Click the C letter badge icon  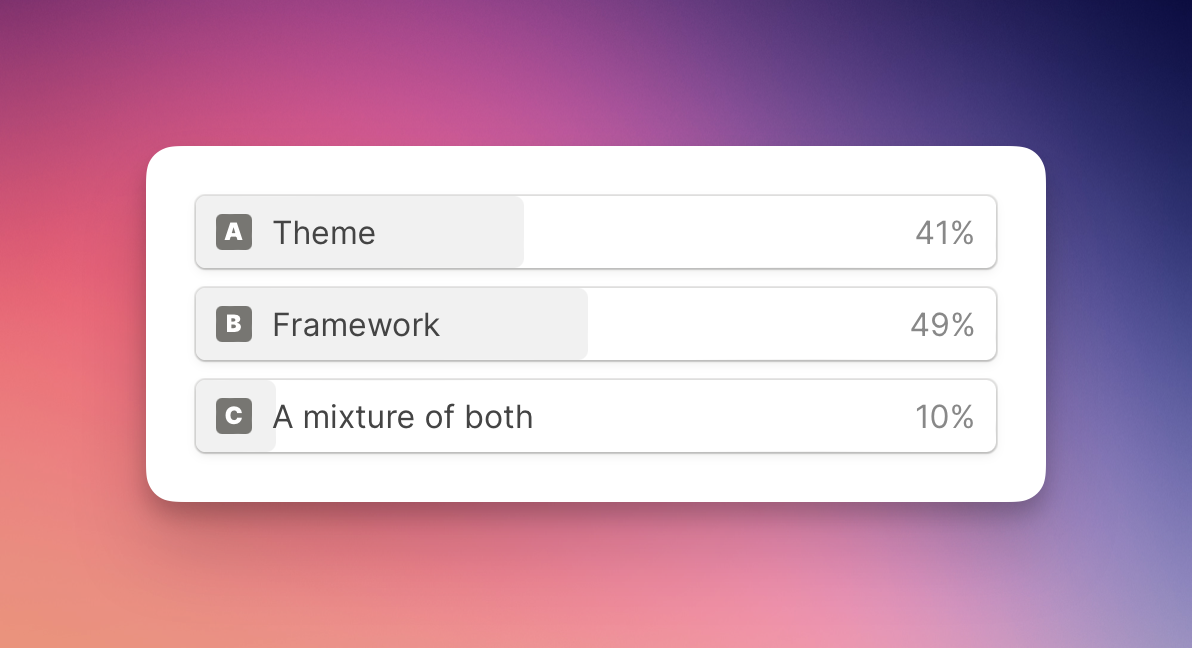(x=233, y=416)
